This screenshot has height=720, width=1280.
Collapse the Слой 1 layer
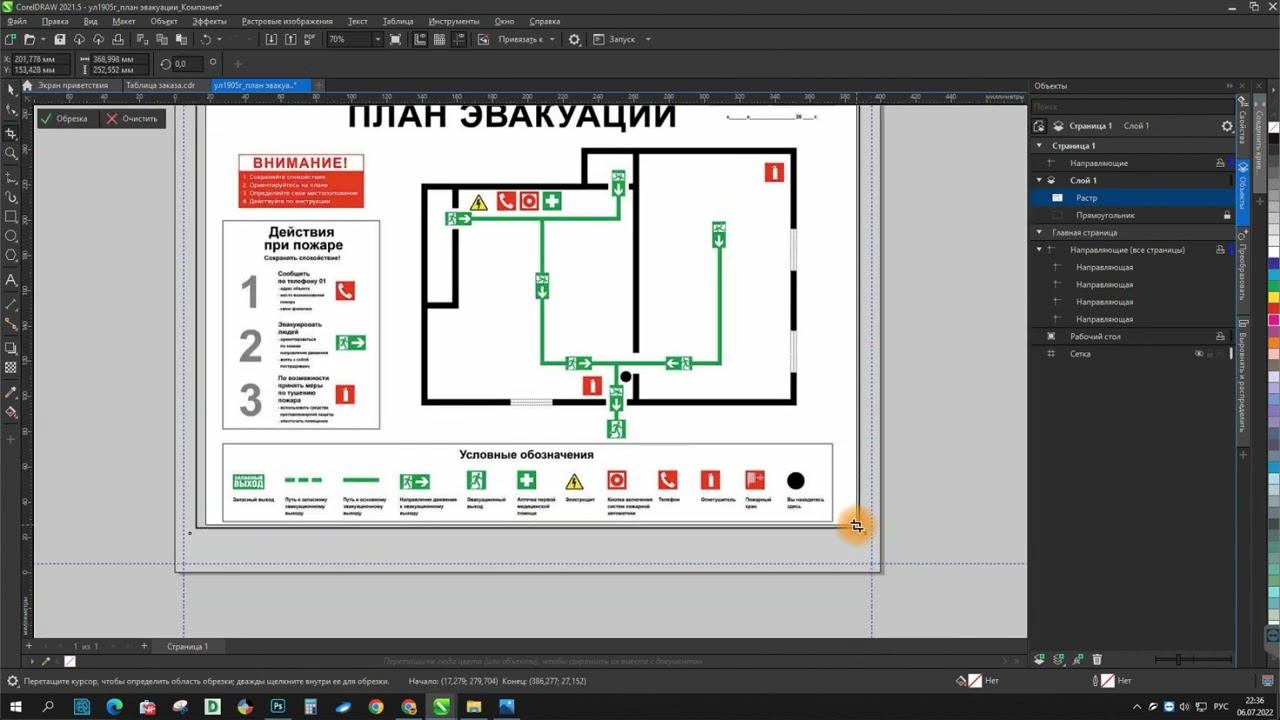click(1039, 180)
